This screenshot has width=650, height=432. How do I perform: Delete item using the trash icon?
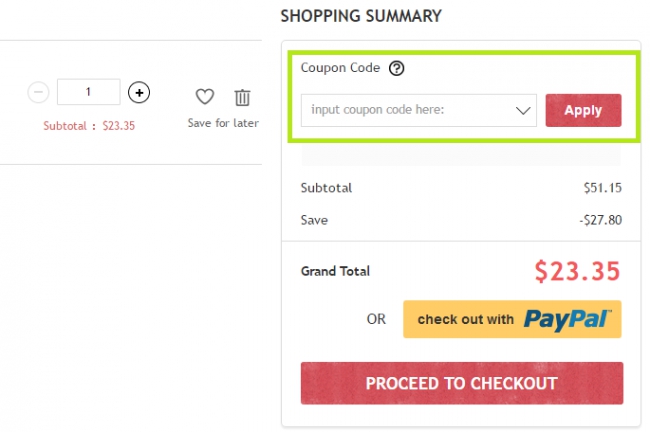tap(243, 97)
